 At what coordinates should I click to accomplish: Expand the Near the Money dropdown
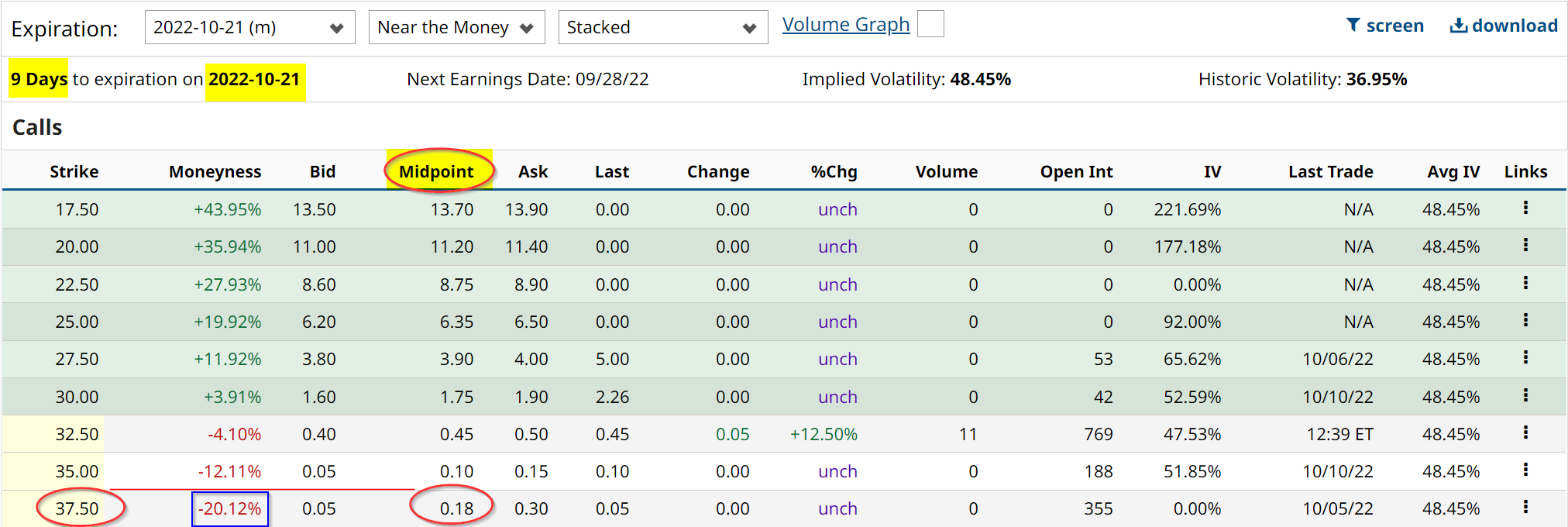pyautogui.click(x=456, y=27)
